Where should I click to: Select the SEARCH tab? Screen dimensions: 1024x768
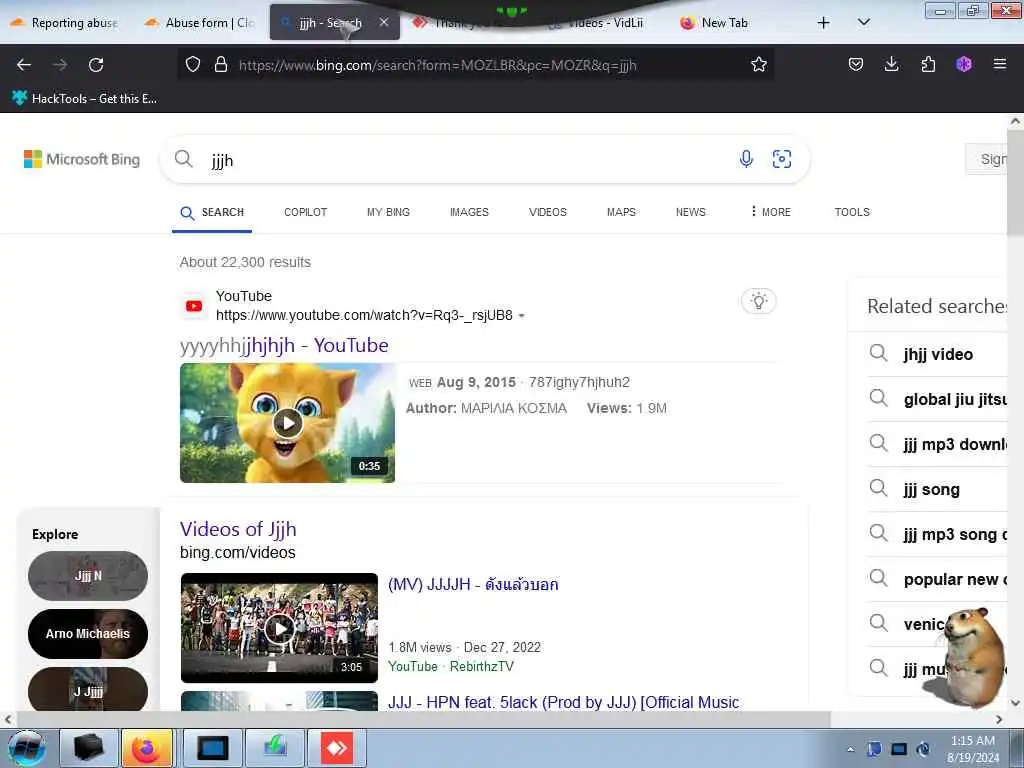212,212
